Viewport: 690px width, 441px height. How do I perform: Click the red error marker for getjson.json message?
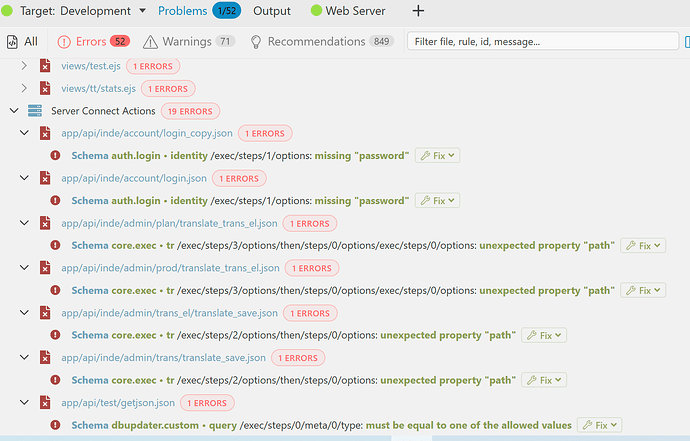click(55, 425)
